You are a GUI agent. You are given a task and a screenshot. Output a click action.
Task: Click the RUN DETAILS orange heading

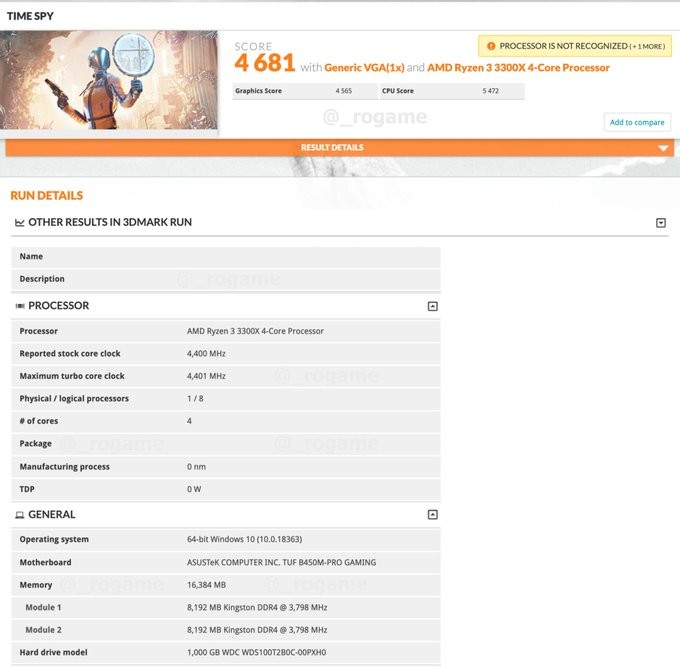coord(47,196)
